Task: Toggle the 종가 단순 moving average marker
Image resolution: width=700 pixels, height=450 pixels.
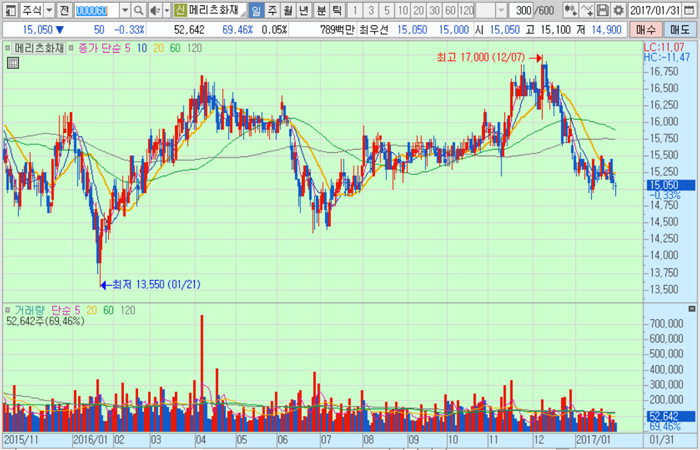Action: [70, 47]
